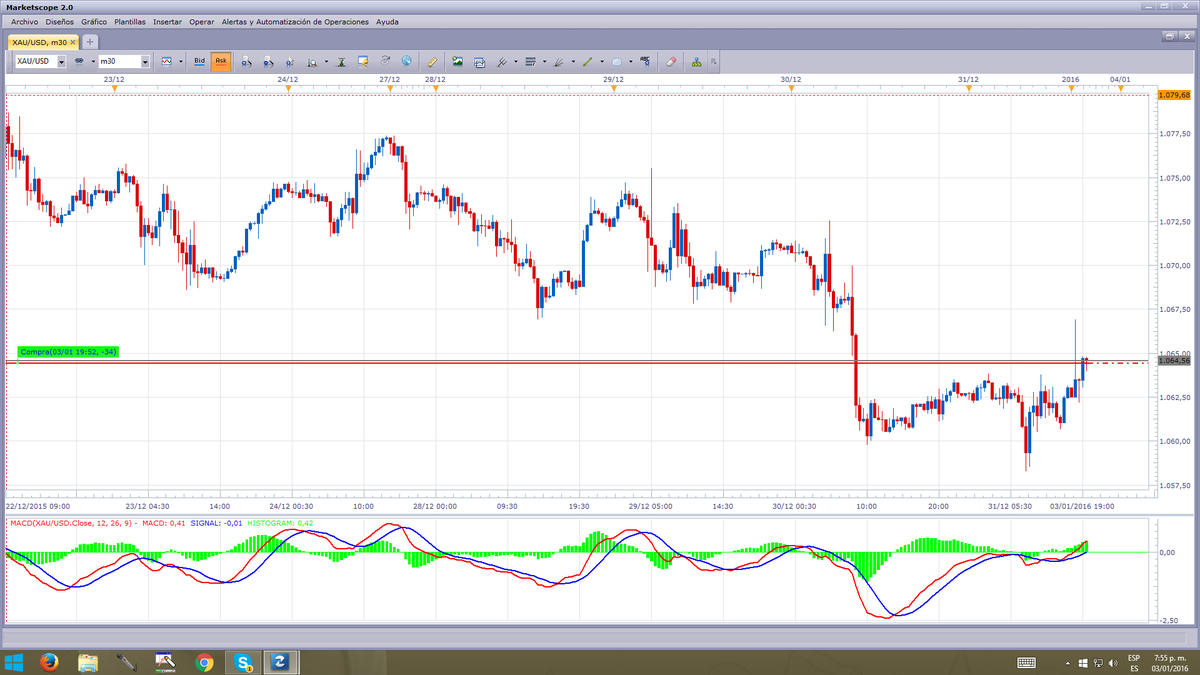Image resolution: width=1200 pixels, height=675 pixels.
Task: Open the XAU/USD symbol dropdown
Action: tap(61, 62)
